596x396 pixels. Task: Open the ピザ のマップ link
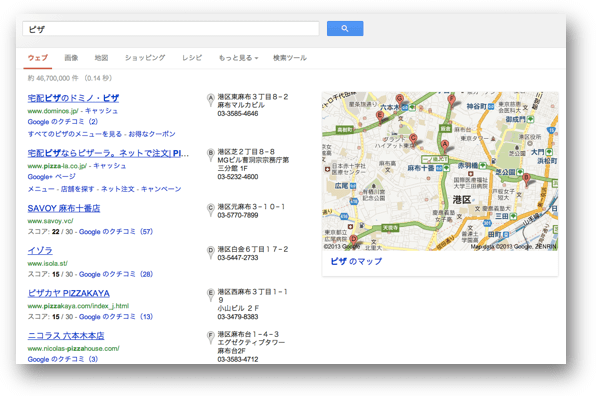tap(356, 261)
